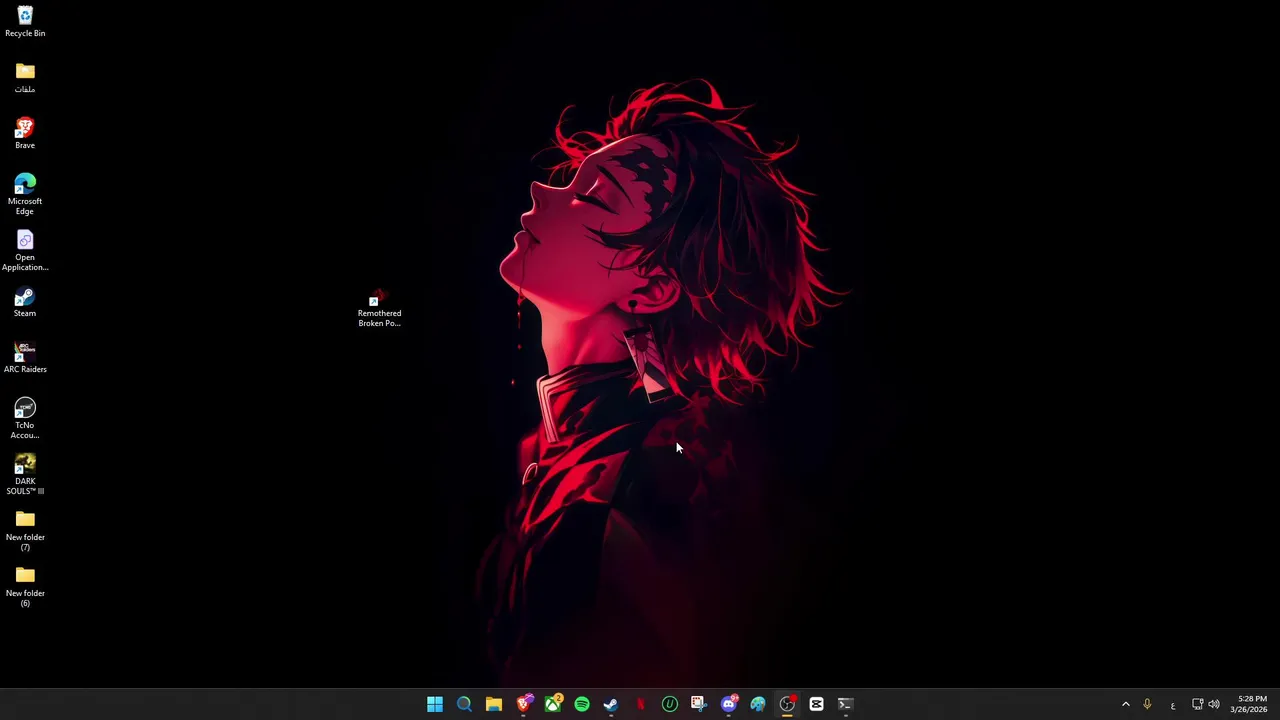This screenshot has width=1280, height=720.
Task: Switch to OBS Studio in taskbar
Action: 788,704
